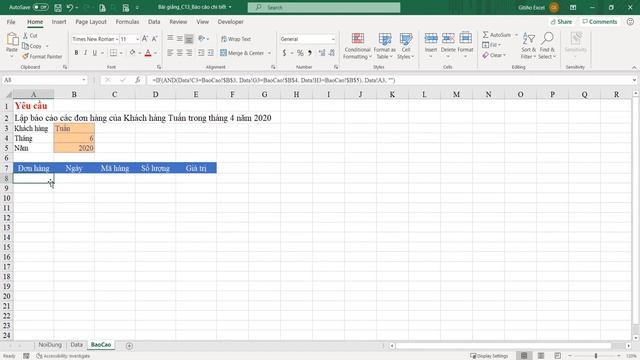This screenshot has height=360, width=640.
Task: Click the Delete cells icon
Action: click(x=448, y=38)
